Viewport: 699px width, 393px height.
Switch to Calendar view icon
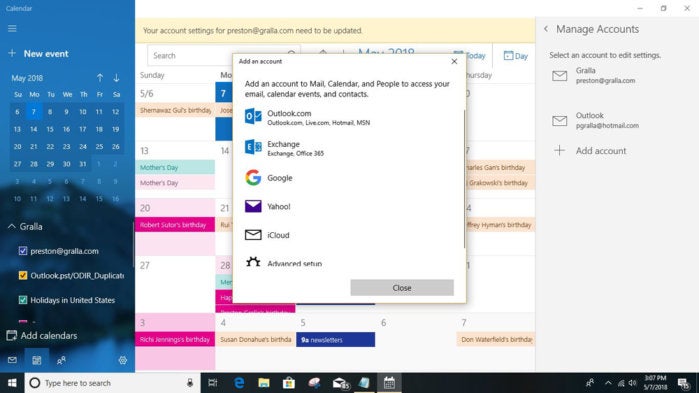pos(37,360)
